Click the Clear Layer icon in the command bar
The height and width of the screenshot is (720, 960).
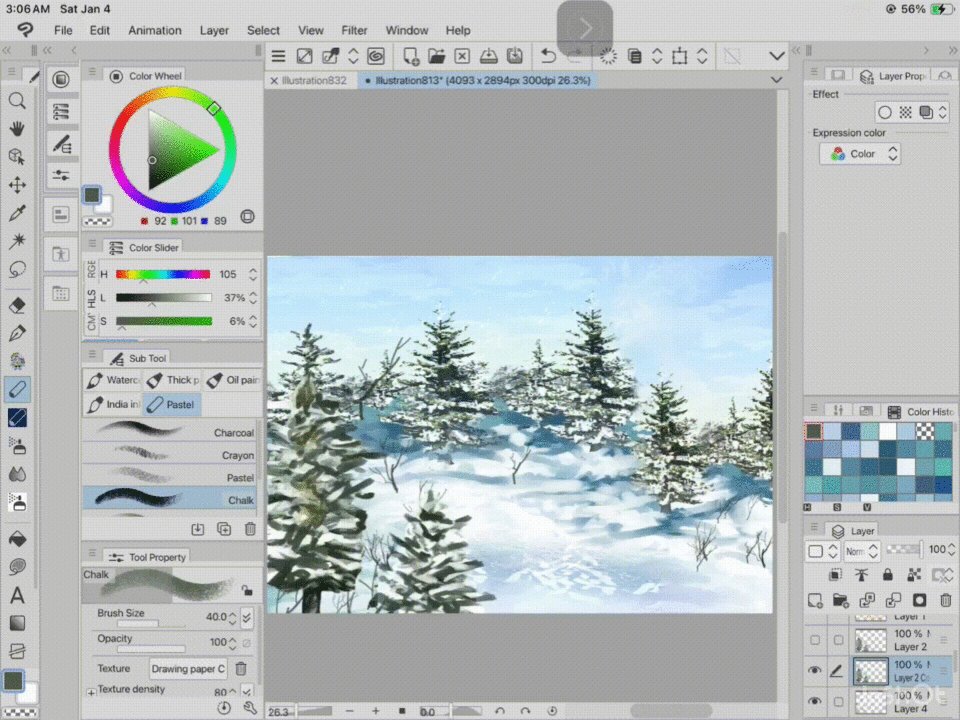[462, 56]
